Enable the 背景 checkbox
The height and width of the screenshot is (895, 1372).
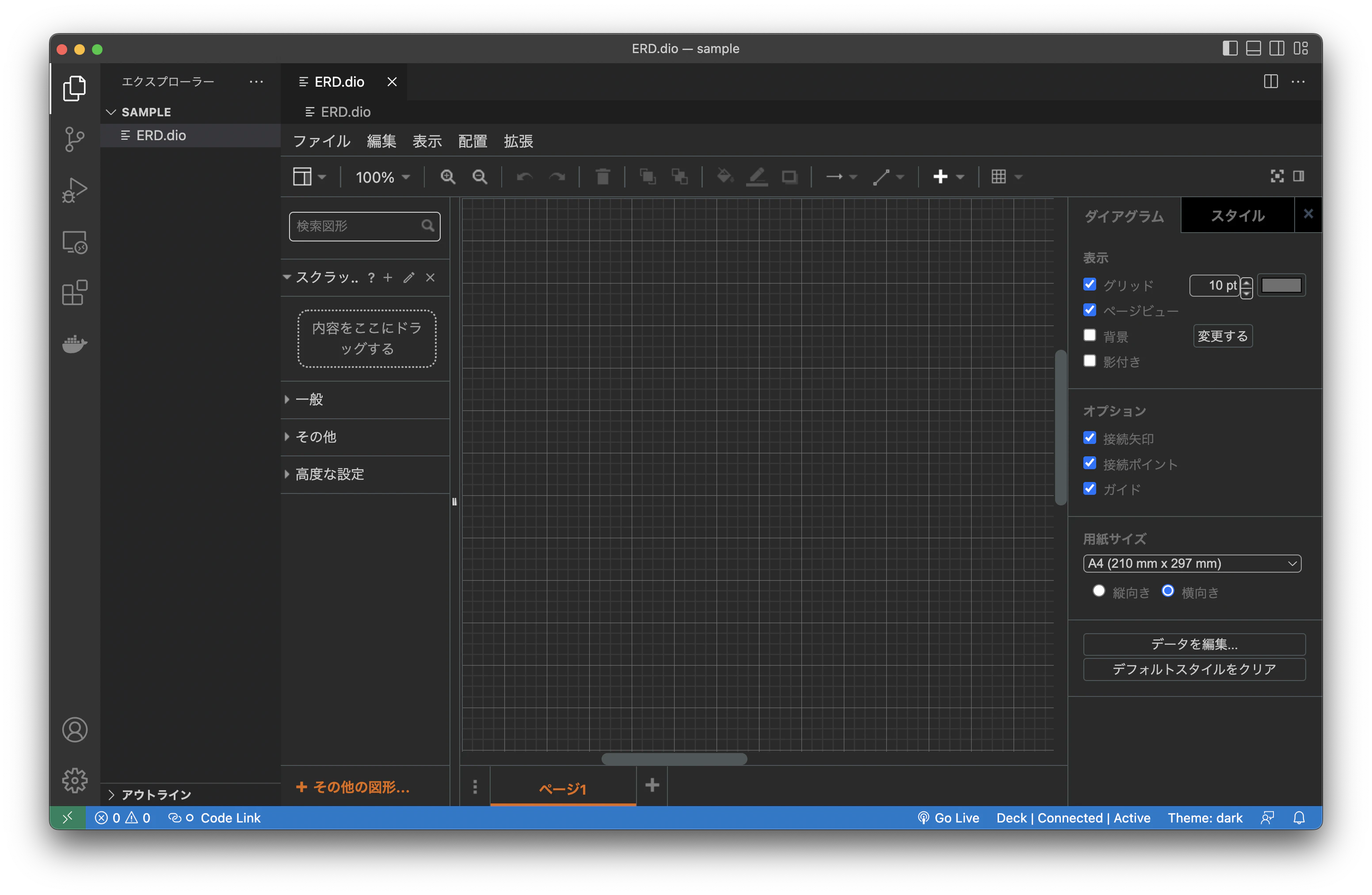point(1090,336)
